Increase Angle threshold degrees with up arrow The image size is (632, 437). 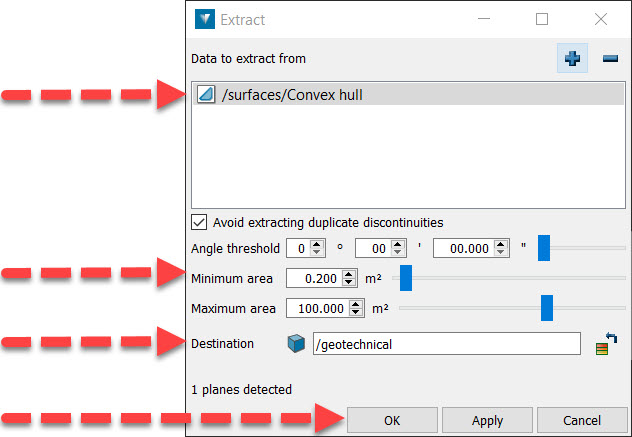click(317, 244)
